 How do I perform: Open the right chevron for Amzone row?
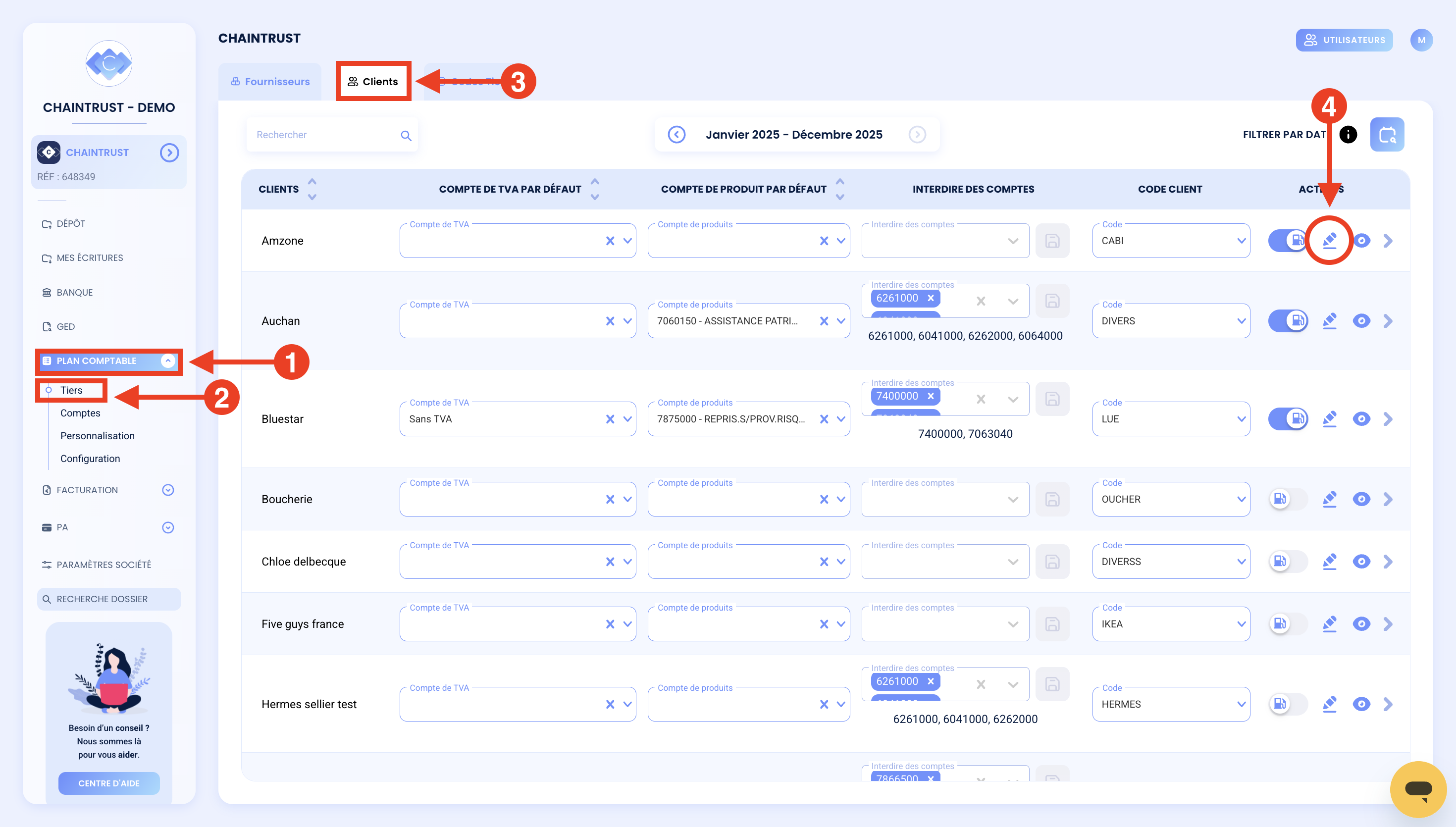1389,241
